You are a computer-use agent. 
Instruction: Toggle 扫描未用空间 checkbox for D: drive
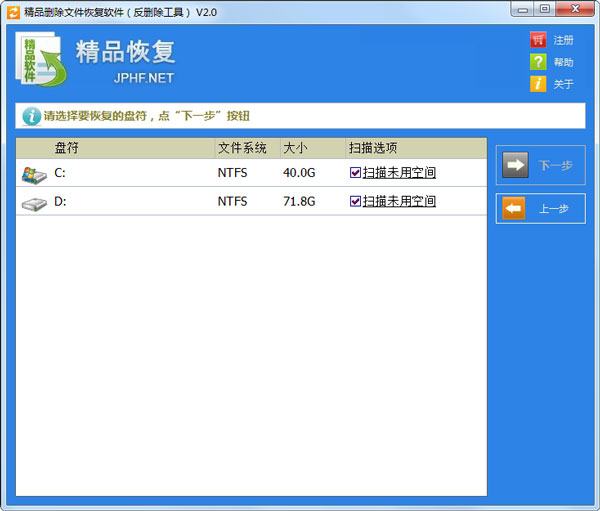355,201
